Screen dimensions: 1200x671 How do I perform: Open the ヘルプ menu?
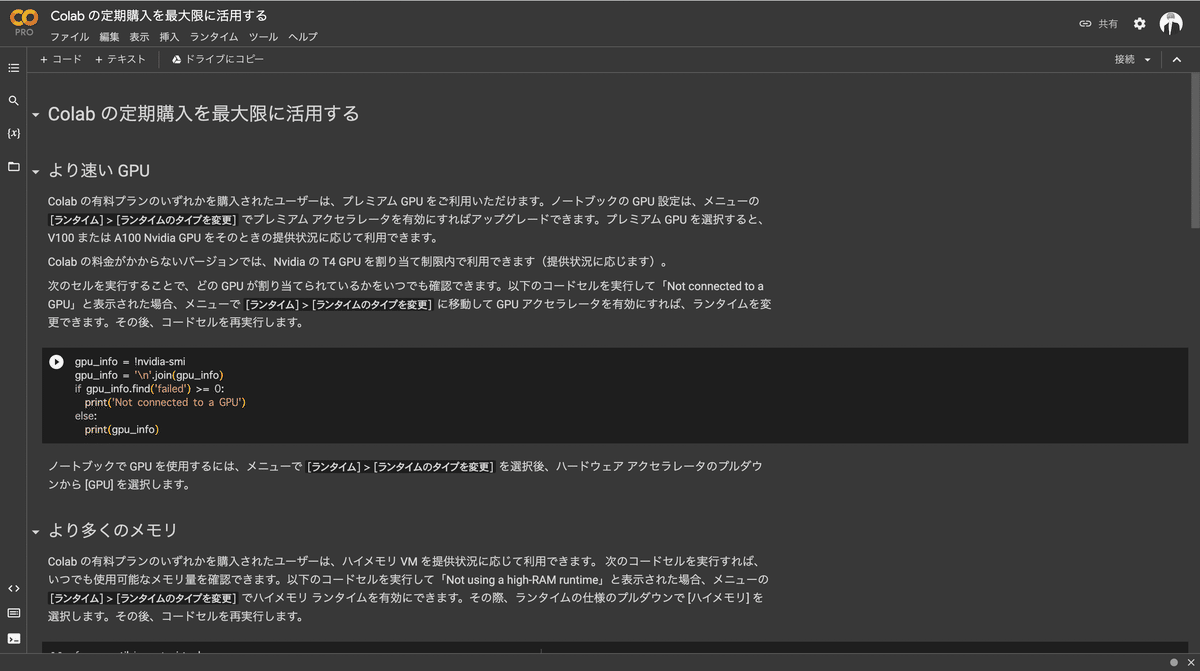[x=303, y=37]
